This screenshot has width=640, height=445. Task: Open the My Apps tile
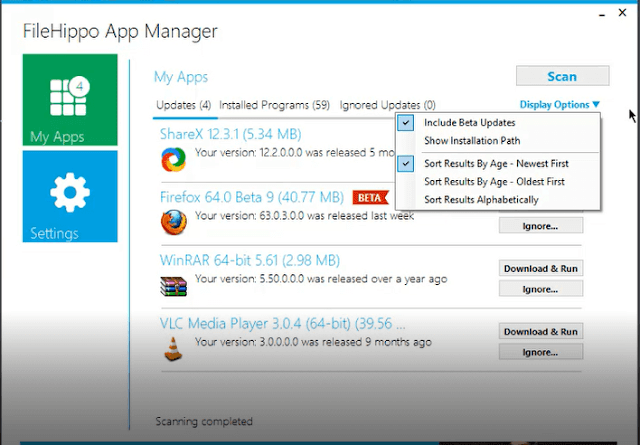(x=70, y=100)
